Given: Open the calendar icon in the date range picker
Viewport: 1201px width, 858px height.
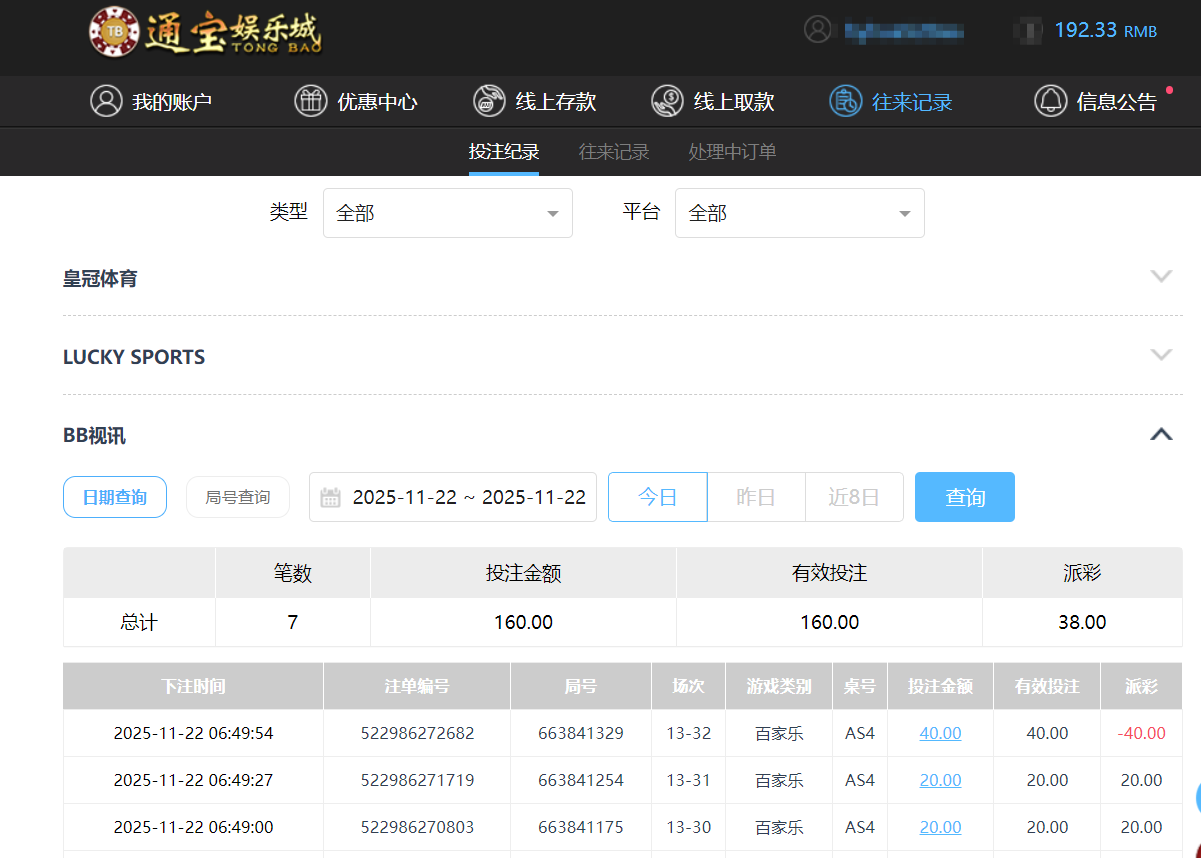Looking at the screenshot, I should [330, 496].
